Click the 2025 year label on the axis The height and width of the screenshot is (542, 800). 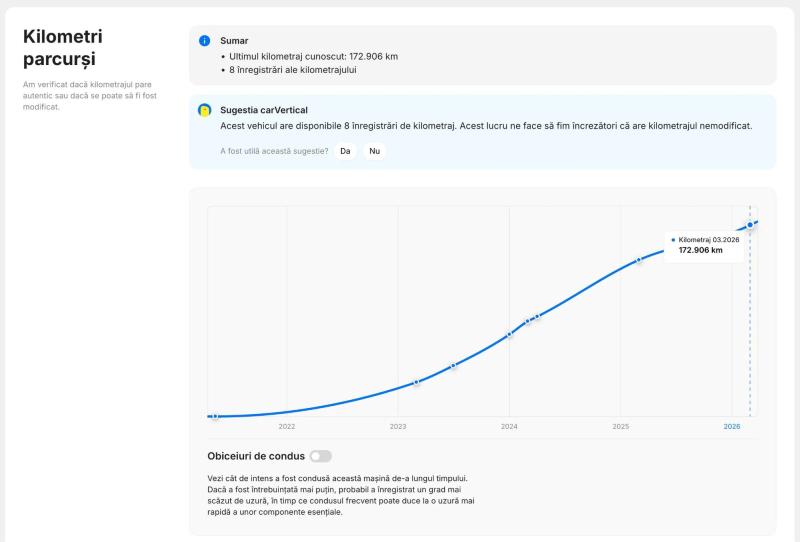[x=620, y=426]
